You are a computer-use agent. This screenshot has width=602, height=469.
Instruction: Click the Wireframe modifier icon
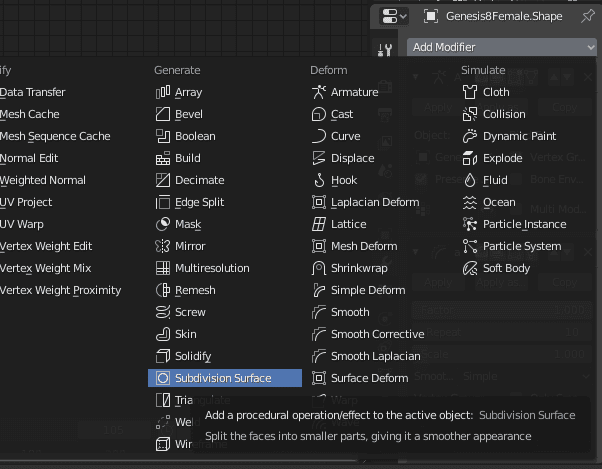163,444
